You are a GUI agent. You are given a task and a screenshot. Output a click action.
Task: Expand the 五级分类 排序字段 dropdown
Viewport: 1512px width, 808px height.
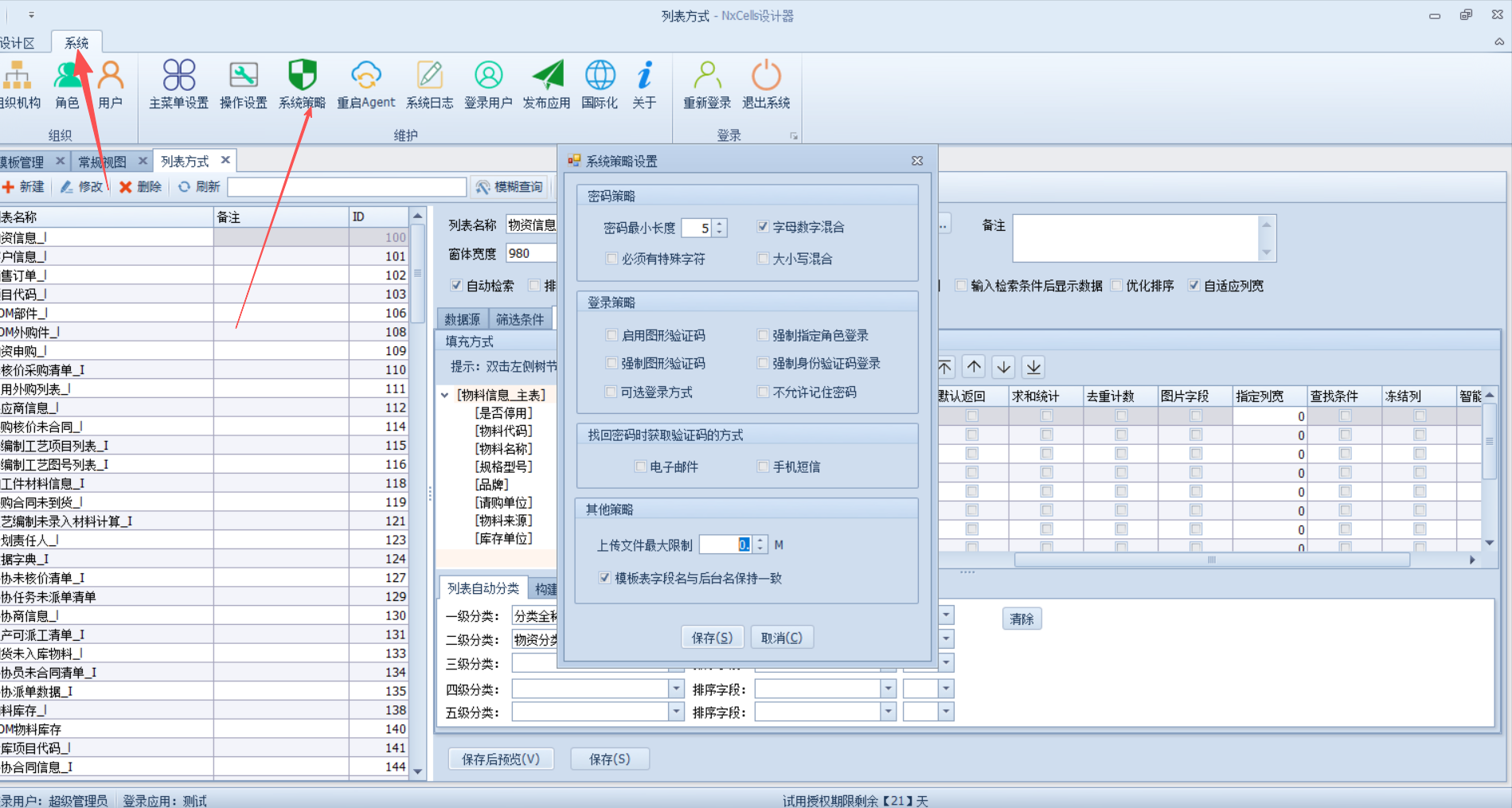[x=888, y=712]
